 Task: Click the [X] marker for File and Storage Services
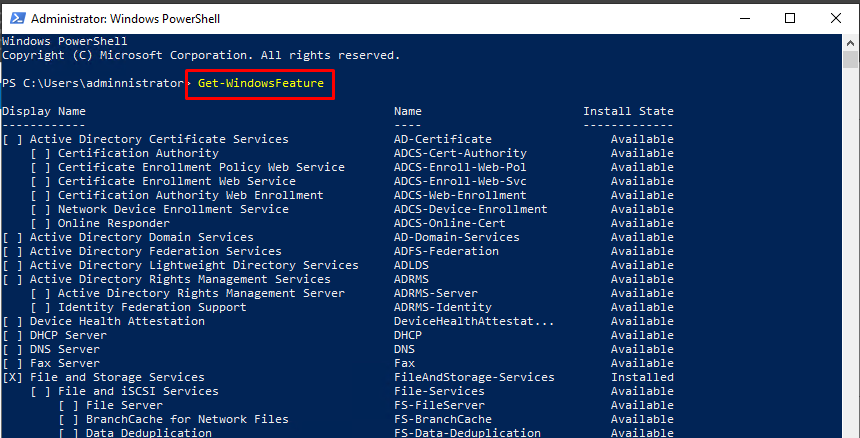[13, 377]
